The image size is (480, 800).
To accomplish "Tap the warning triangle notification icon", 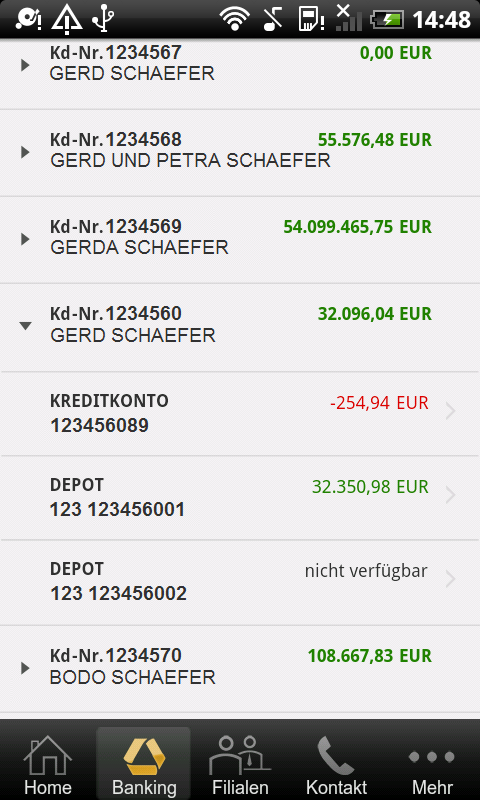I will click(67, 19).
